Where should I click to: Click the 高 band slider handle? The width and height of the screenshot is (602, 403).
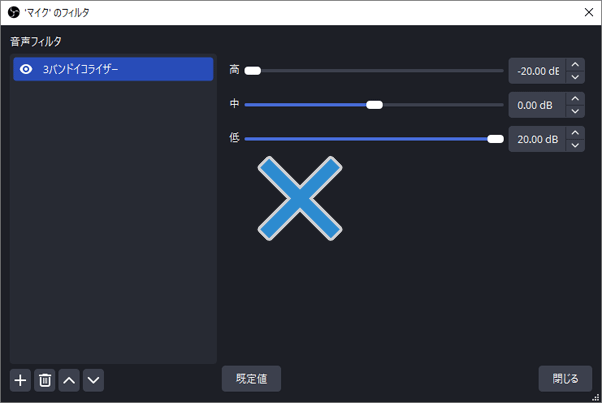[253, 71]
